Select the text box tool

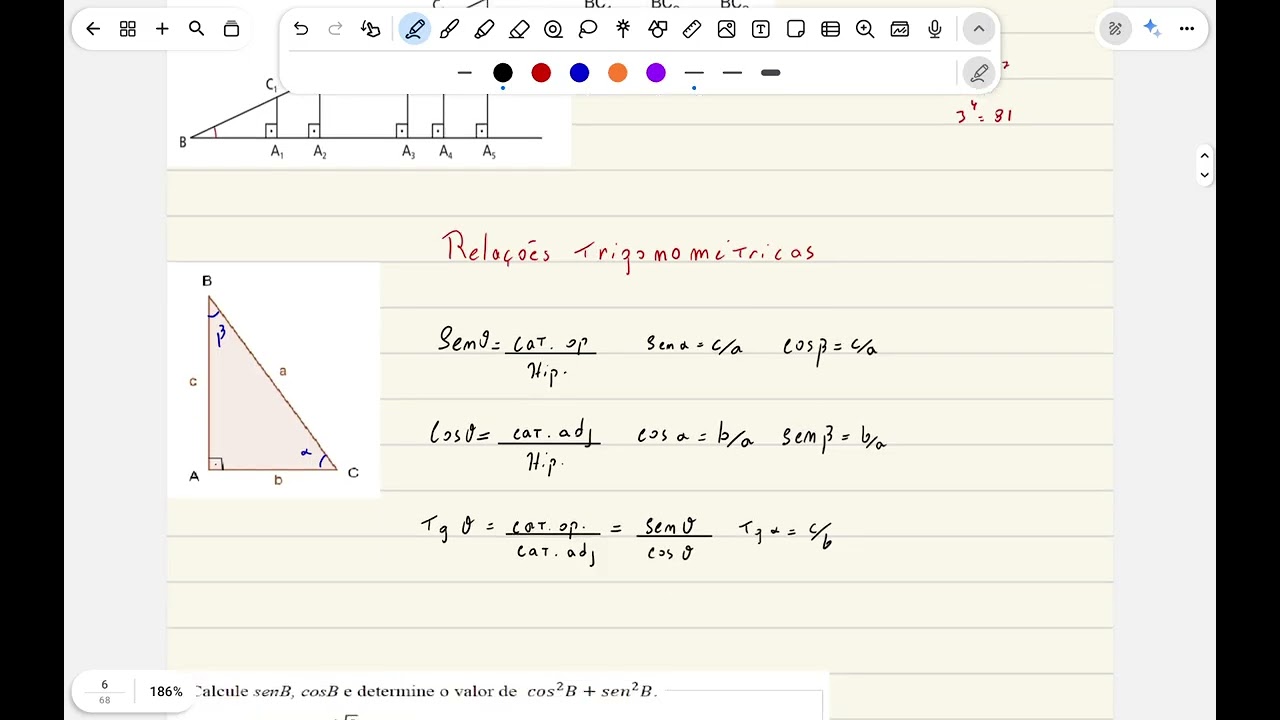click(761, 29)
